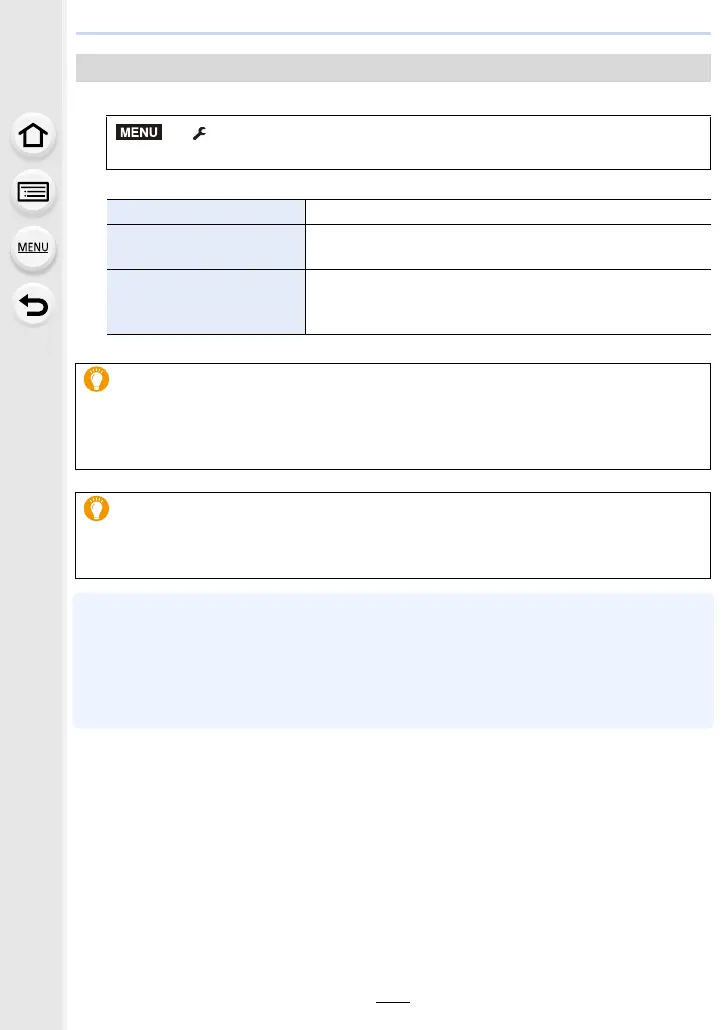
Task: Click the black MENU badge in the instruction box
Action: (x=138, y=133)
